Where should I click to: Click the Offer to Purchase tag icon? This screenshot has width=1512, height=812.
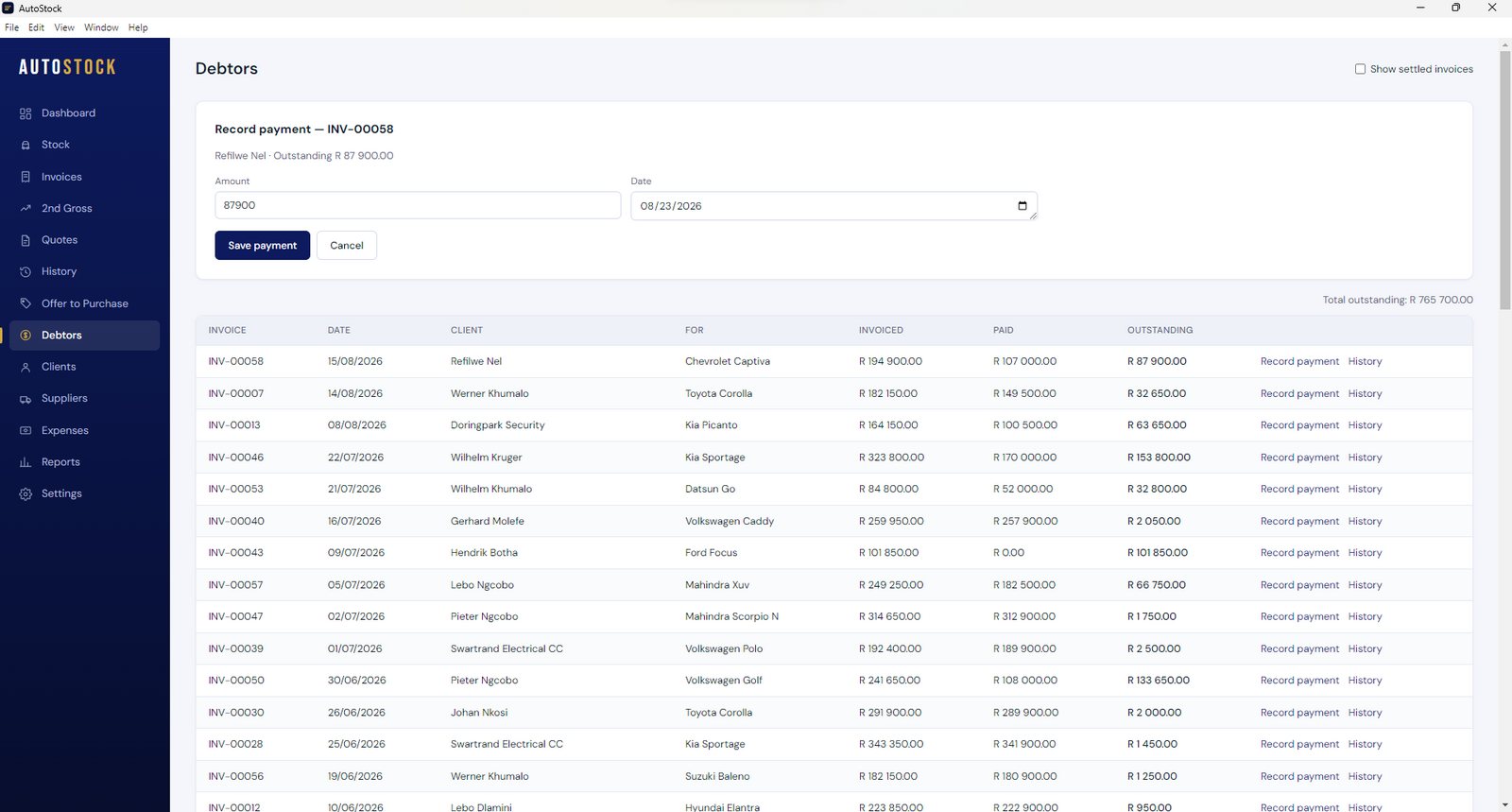coord(26,303)
